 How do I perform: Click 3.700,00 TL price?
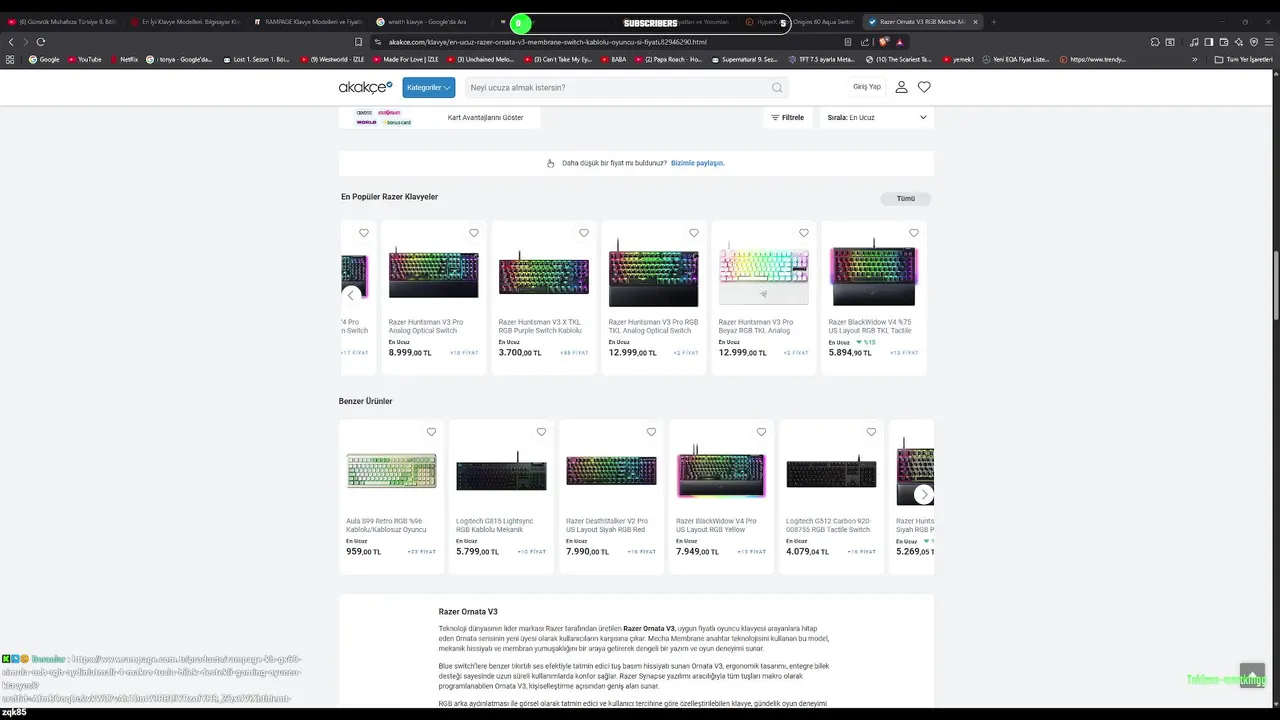(520, 352)
